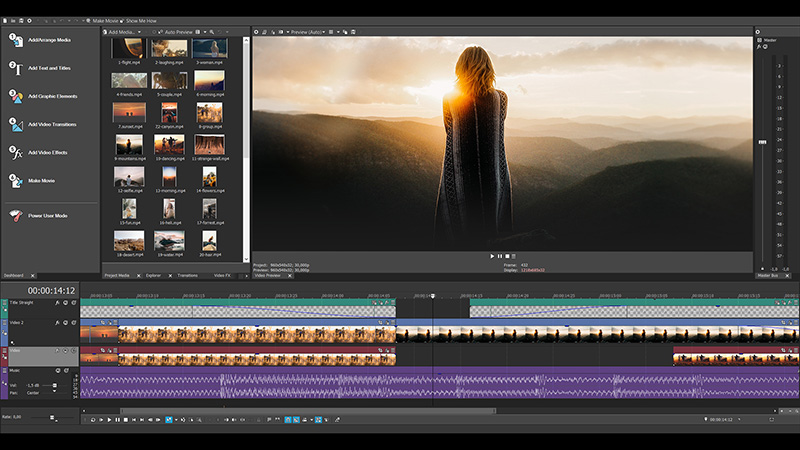
Task: Click the Add Video Effects fx icon
Action: click(x=15, y=153)
